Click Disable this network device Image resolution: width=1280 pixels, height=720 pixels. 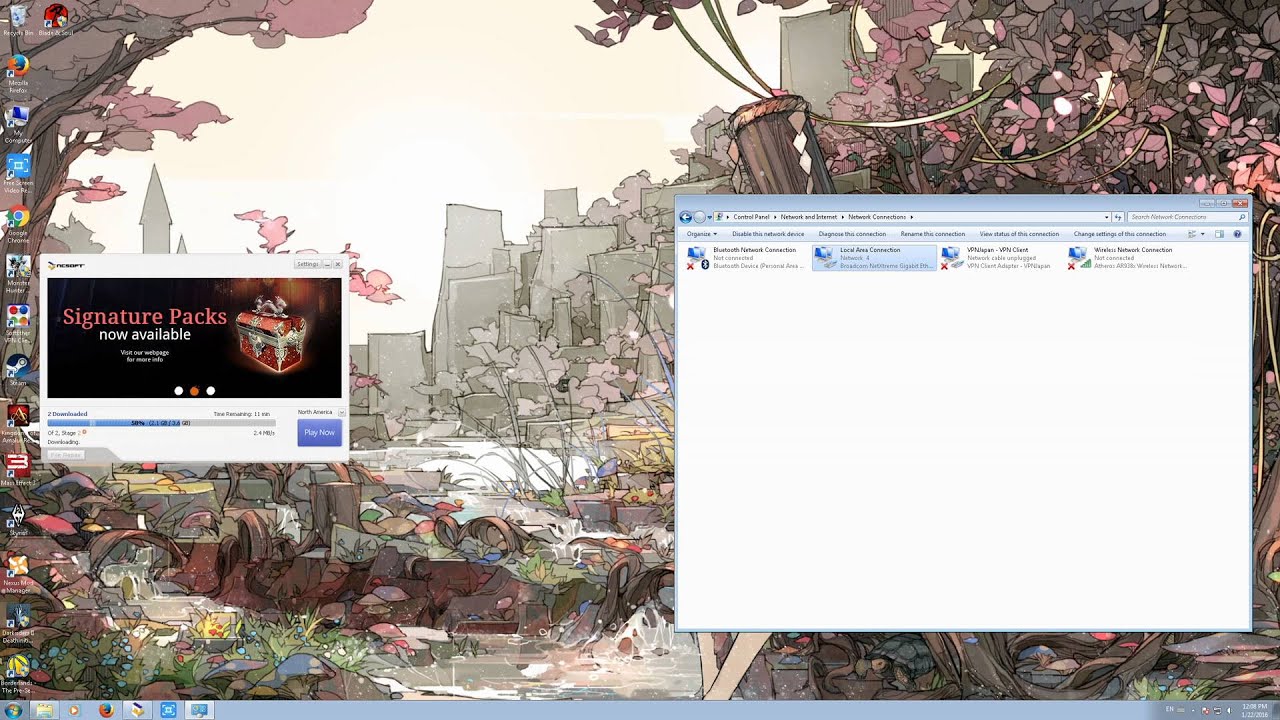(x=768, y=234)
